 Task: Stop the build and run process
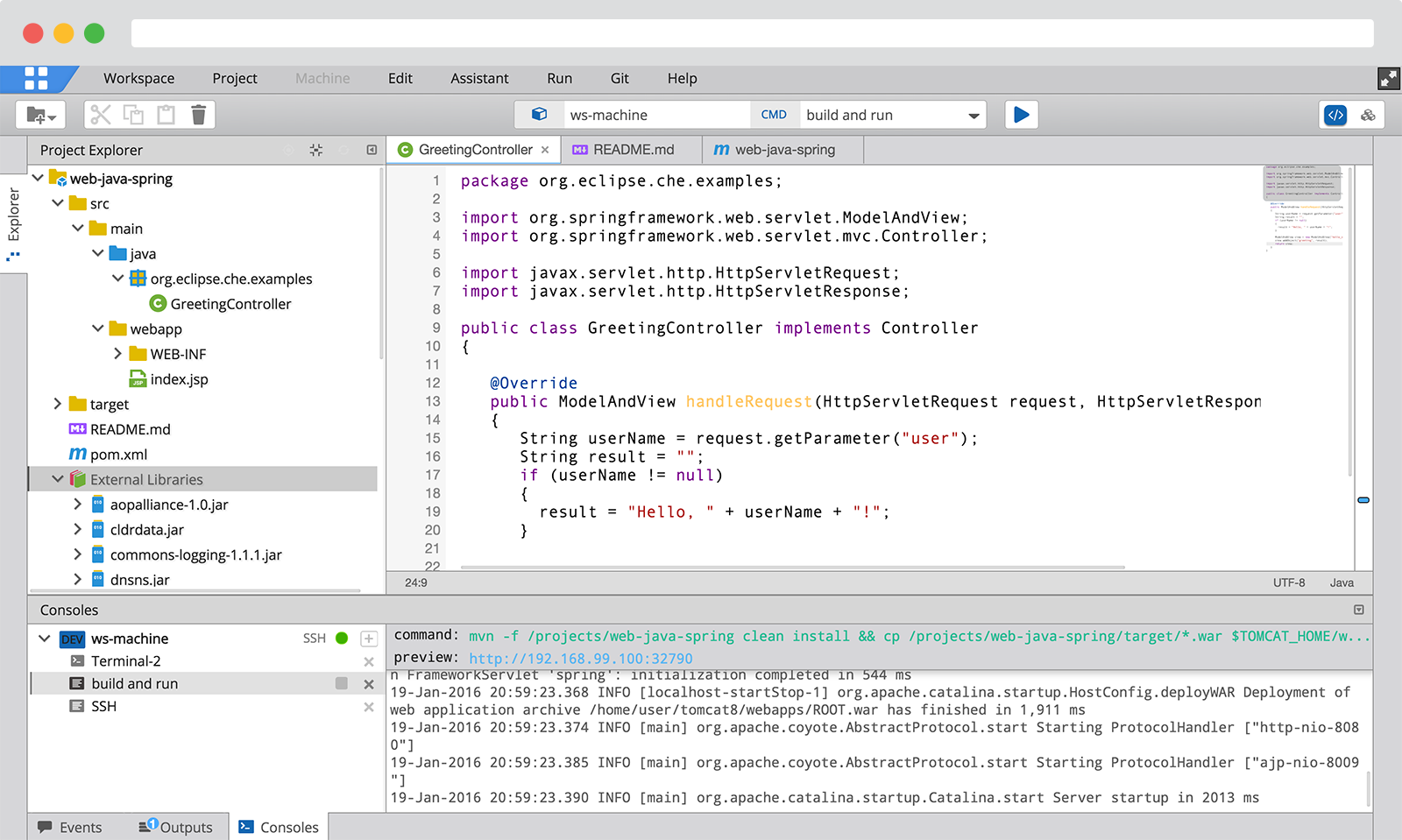[342, 683]
